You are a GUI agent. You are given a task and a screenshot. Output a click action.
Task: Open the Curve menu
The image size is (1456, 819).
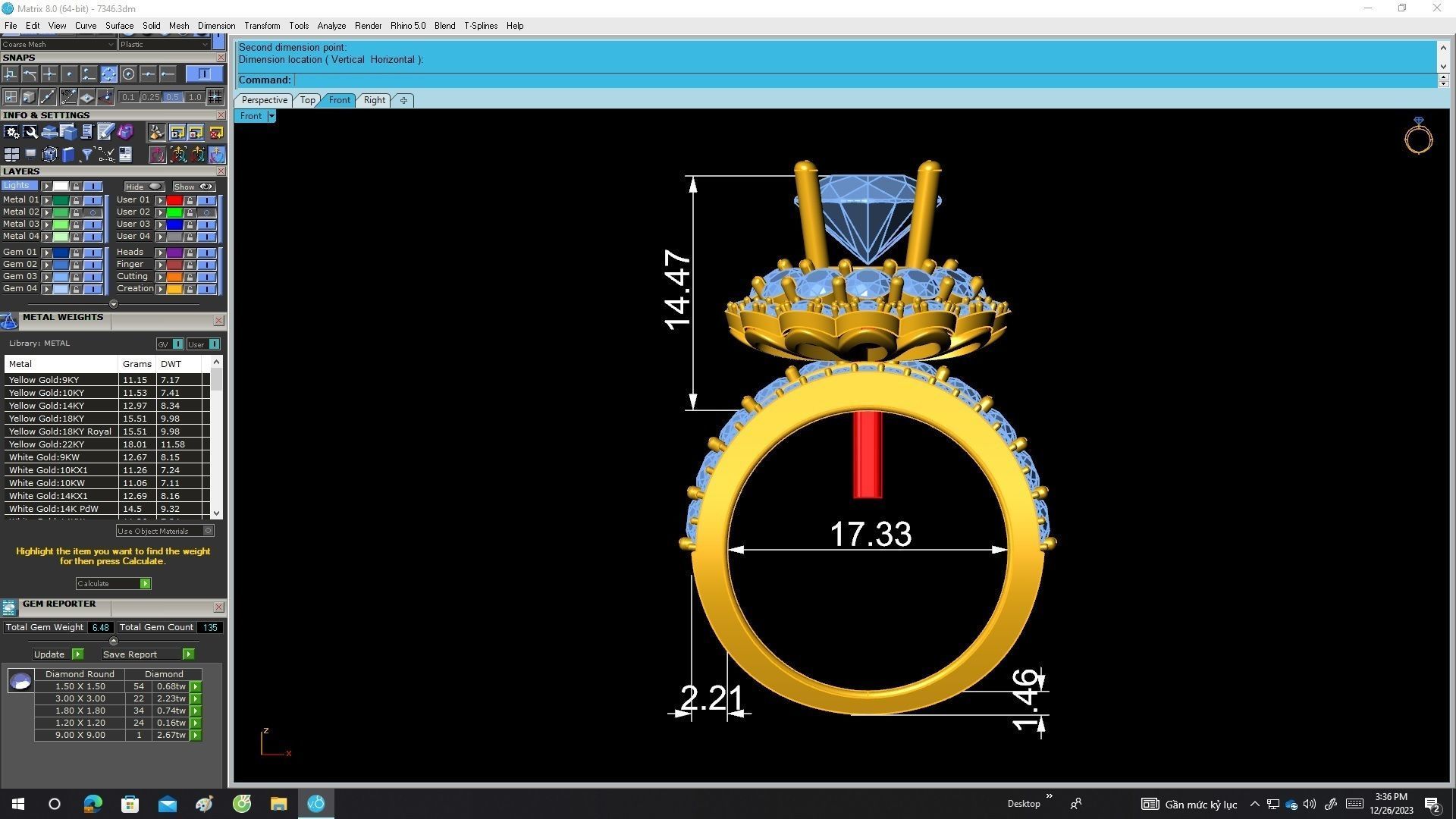click(x=86, y=26)
